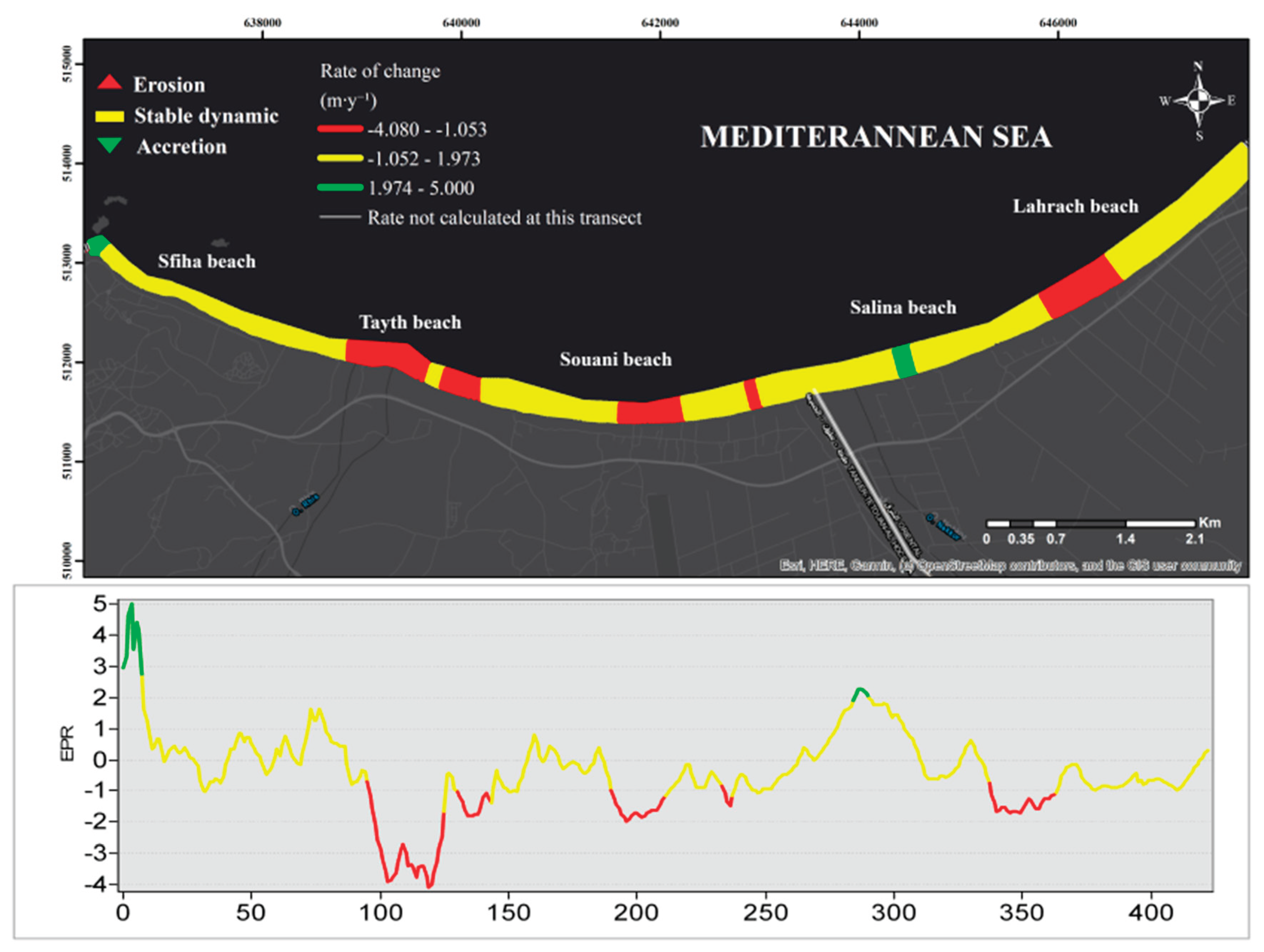Click the red Erosion triangle legend icon
This screenshot has height=952, width=1264.
pyautogui.click(x=109, y=83)
